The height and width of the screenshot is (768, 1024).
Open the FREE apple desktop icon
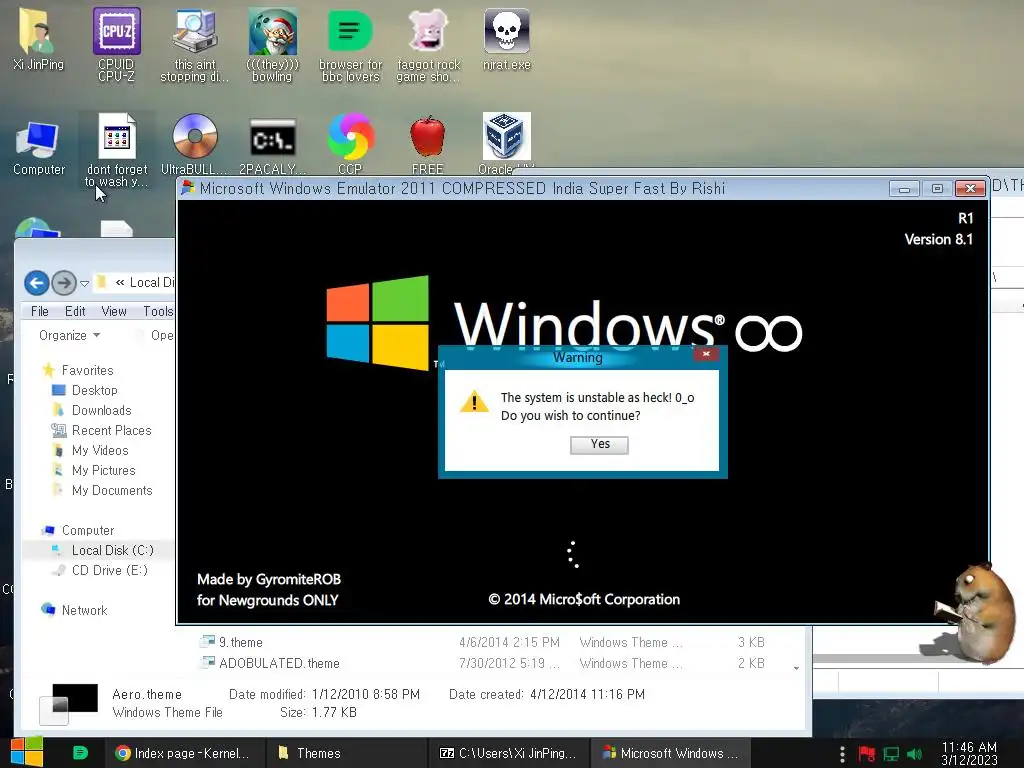pyautogui.click(x=428, y=145)
